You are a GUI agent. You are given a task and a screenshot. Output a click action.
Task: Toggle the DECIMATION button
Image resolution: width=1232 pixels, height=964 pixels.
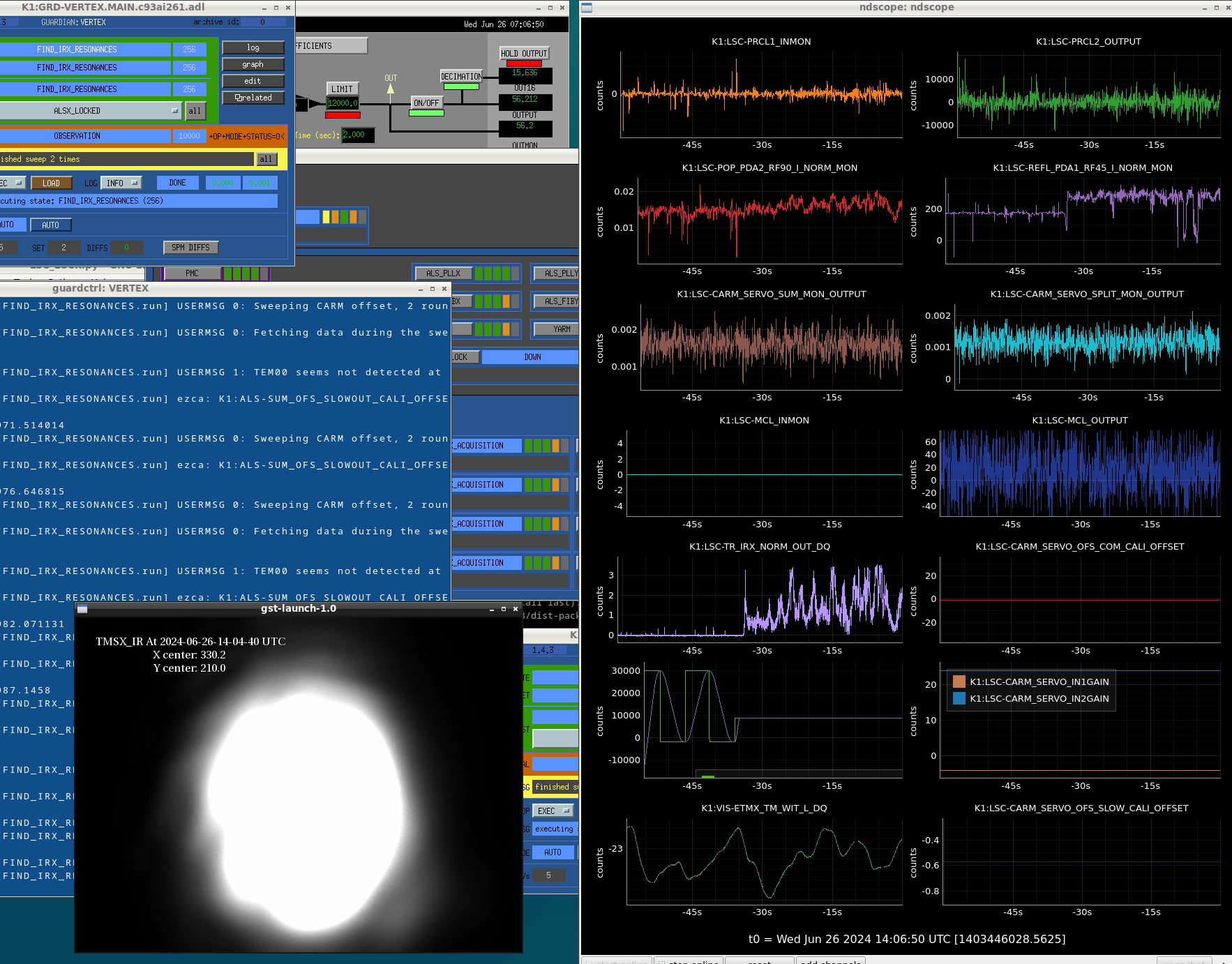click(x=461, y=76)
